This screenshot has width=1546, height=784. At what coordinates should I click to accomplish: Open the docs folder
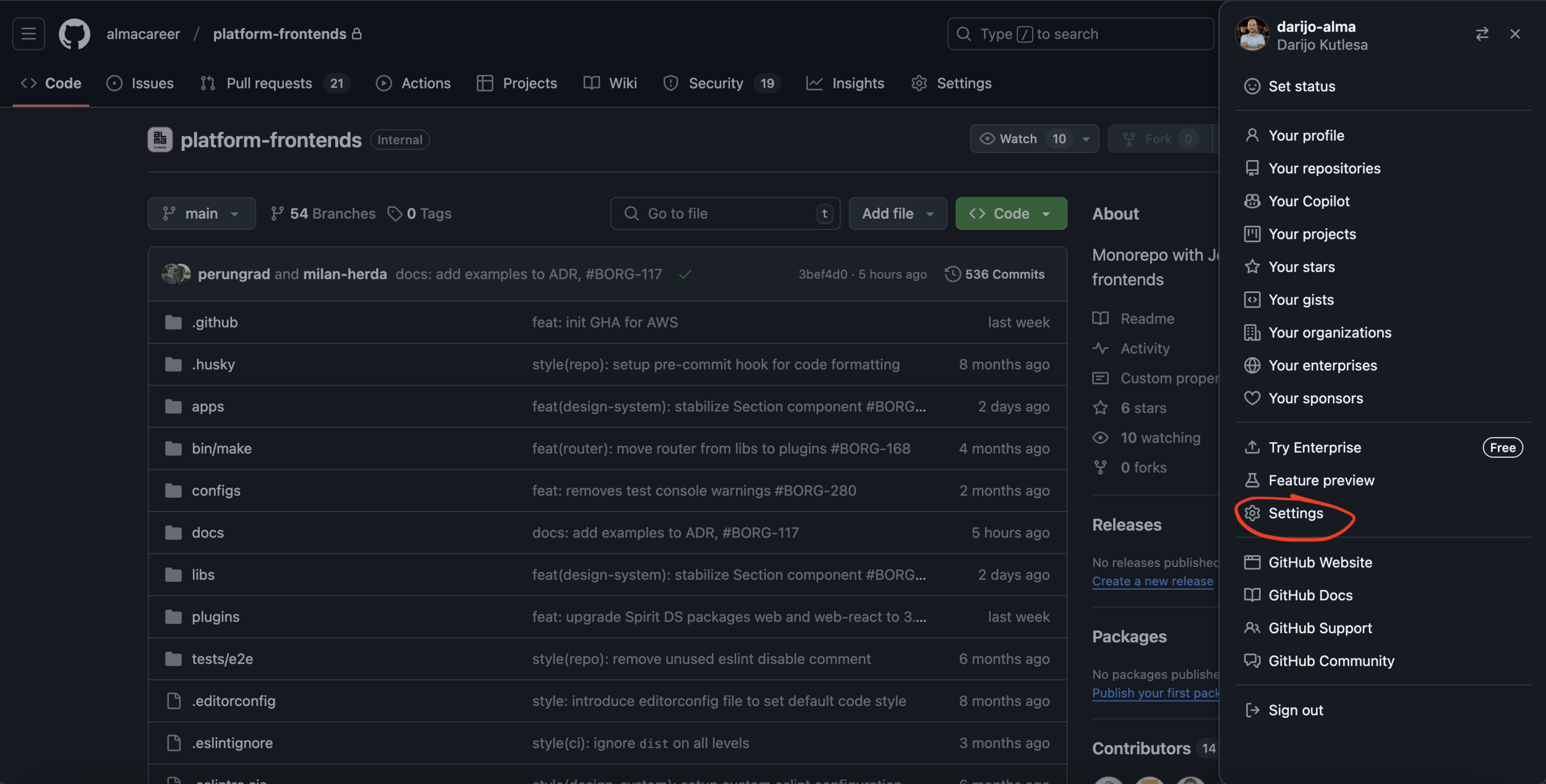[x=208, y=533]
